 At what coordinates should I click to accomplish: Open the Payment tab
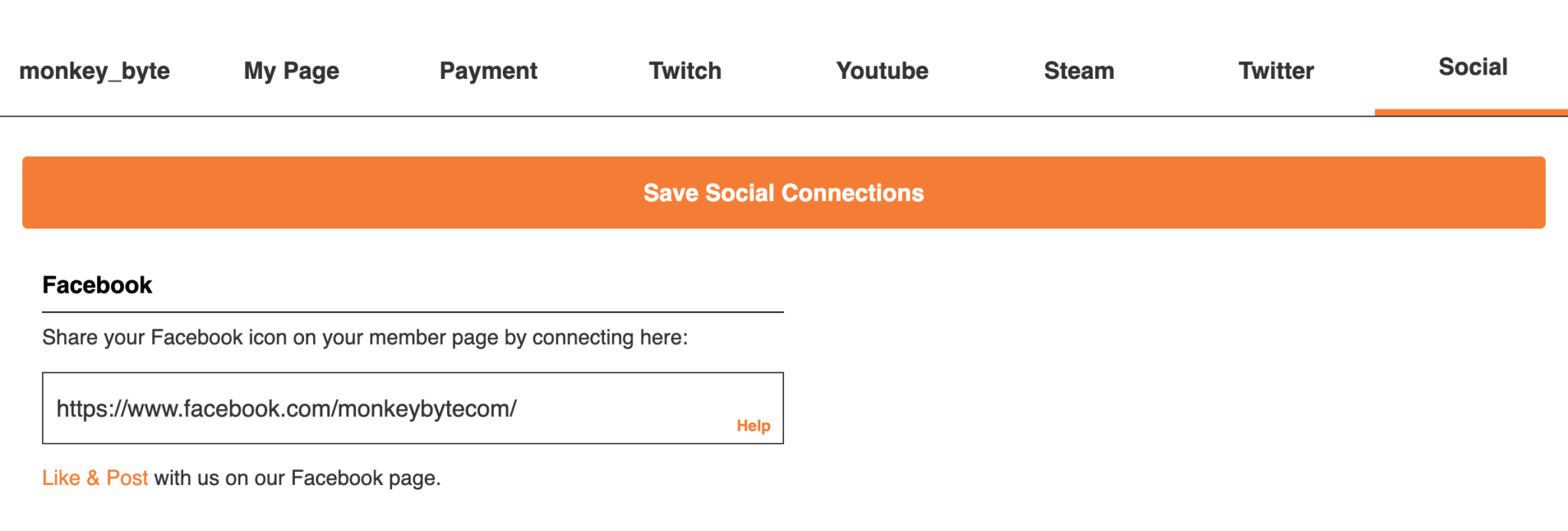pos(488,70)
